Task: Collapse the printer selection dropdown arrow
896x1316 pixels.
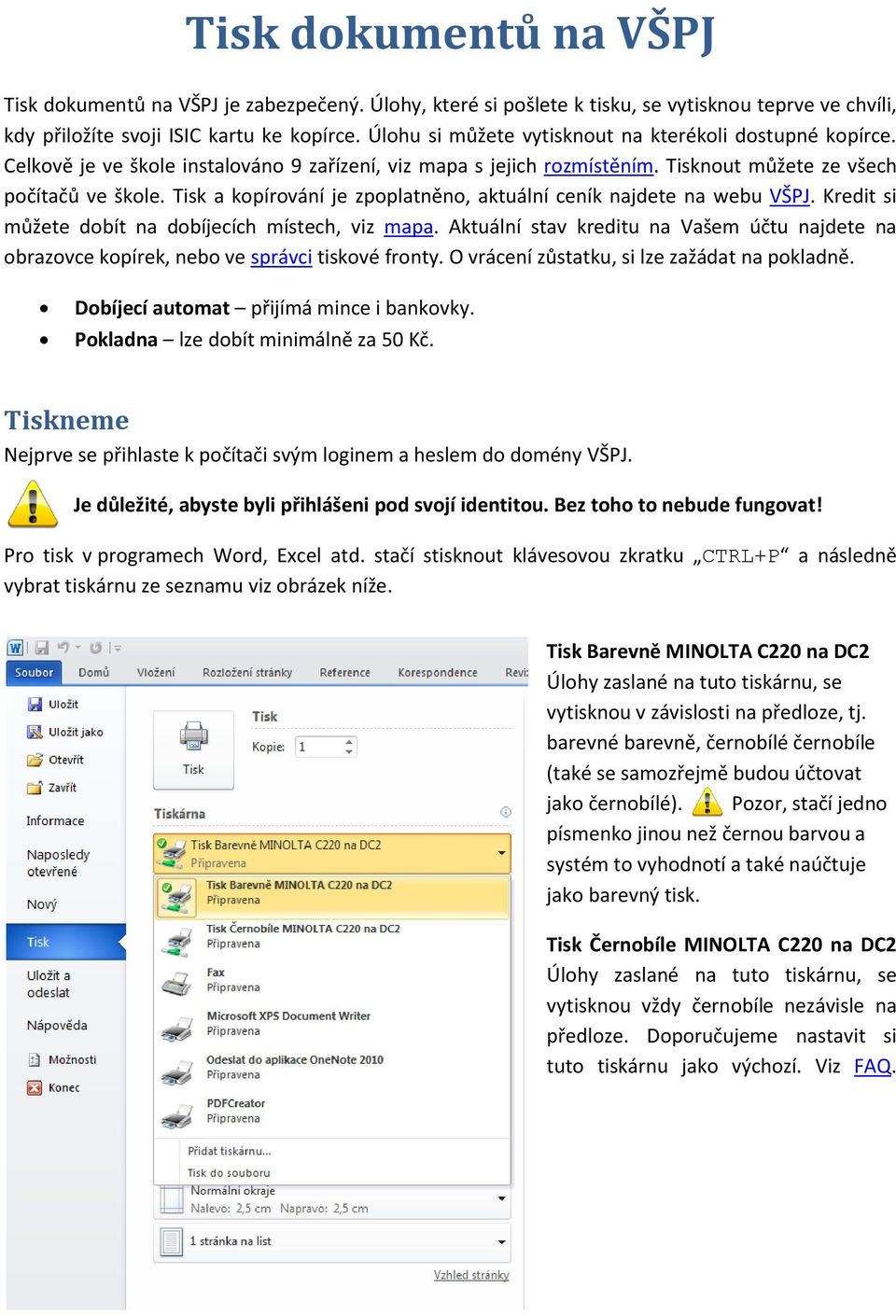Action: 501,853
